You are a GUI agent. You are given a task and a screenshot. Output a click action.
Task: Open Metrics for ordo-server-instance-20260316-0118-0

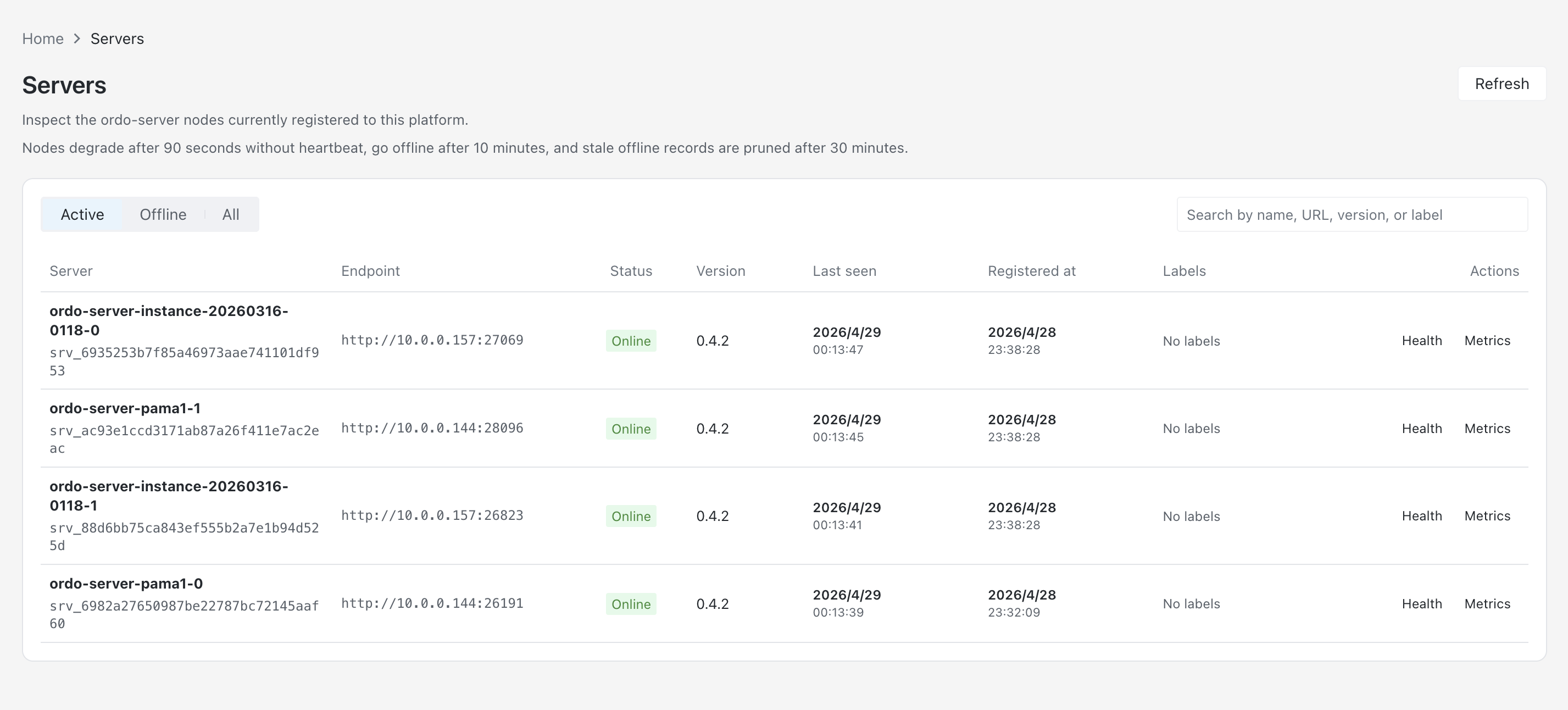click(1487, 340)
